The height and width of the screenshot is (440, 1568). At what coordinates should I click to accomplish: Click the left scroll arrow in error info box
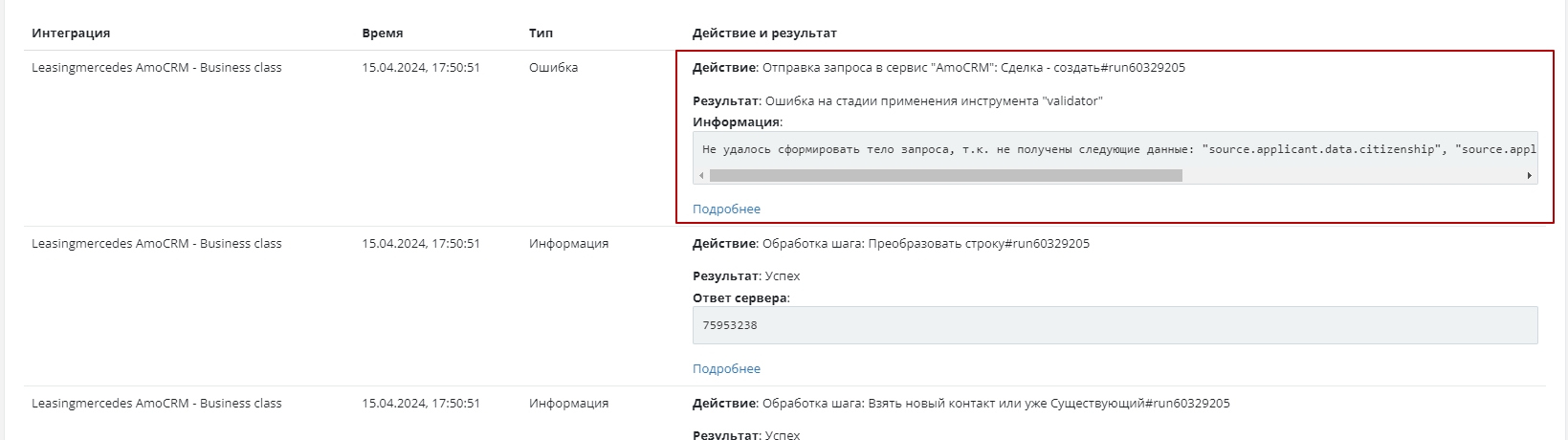701,176
